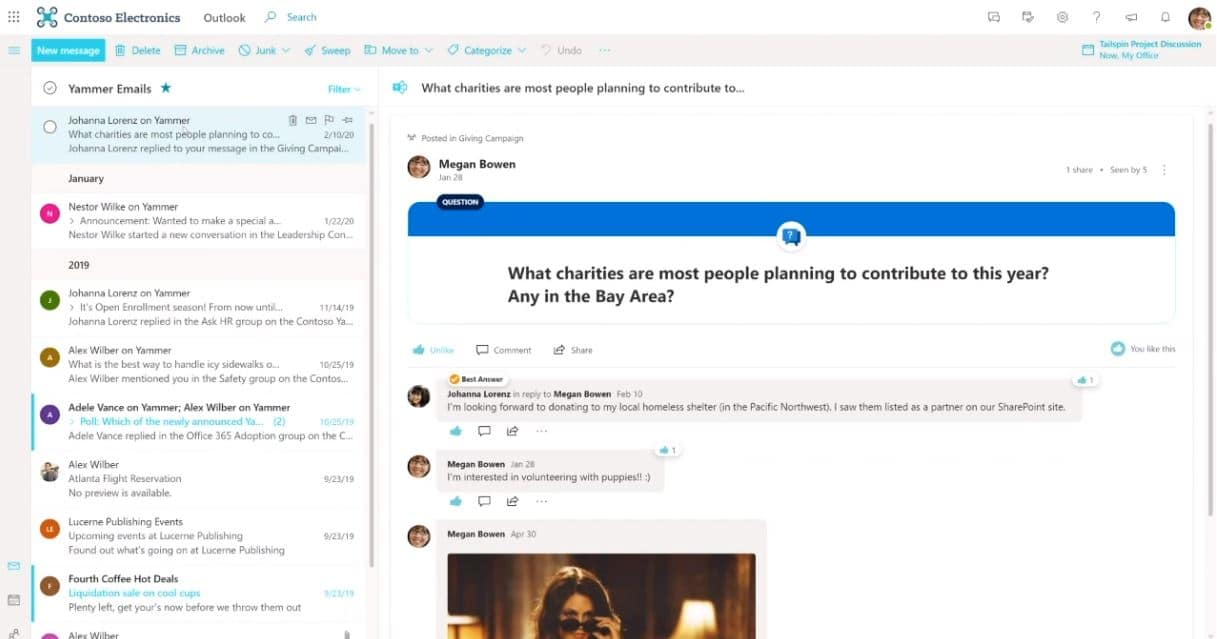This screenshot has height=639, width=1217.
Task: Open Alex Wilber Atlanta Flight Reservation email
Action: pos(199,479)
